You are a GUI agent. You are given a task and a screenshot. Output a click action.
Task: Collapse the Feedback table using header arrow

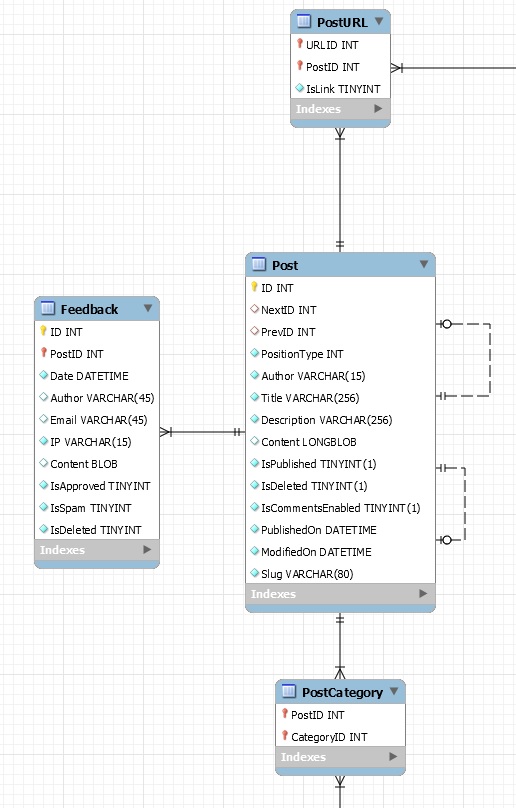tap(148, 308)
